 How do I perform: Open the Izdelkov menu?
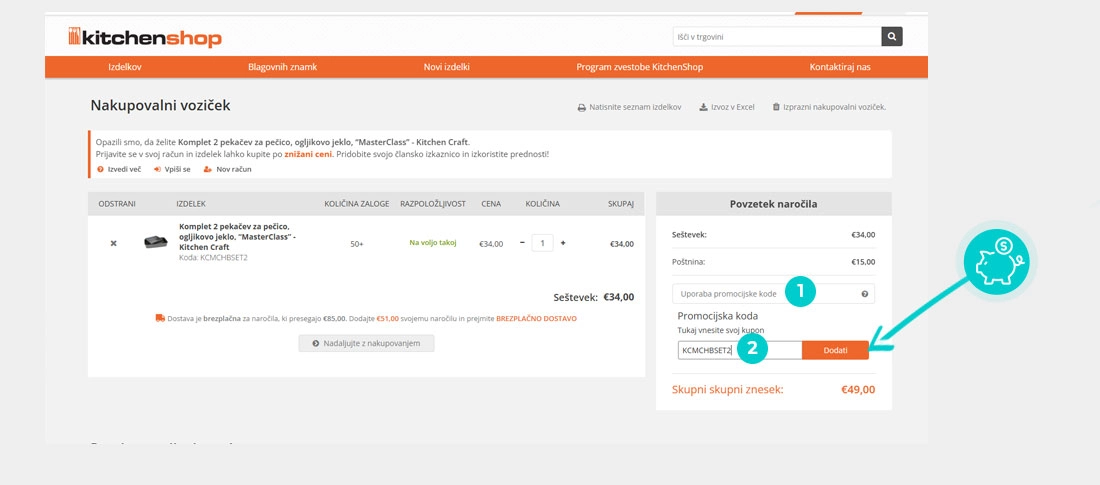(124, 67)
